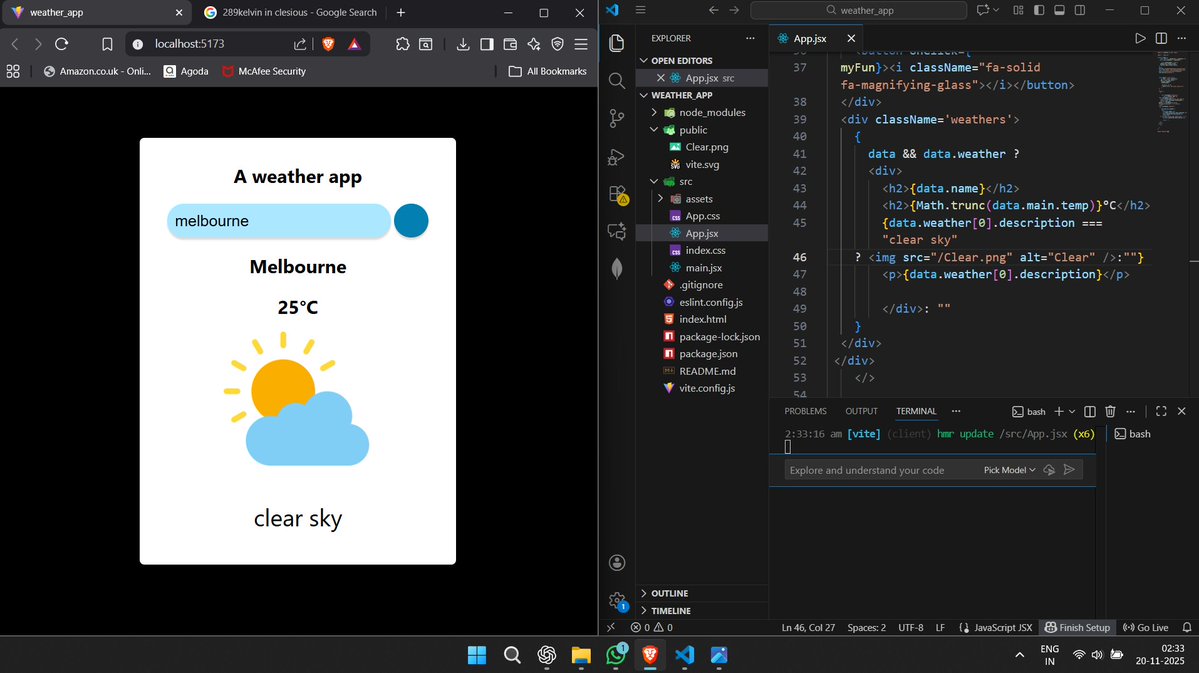Viewport: 1199px width, 673px height.
Task: Open Brave main hamburger menu
Action: coord(581,44)
